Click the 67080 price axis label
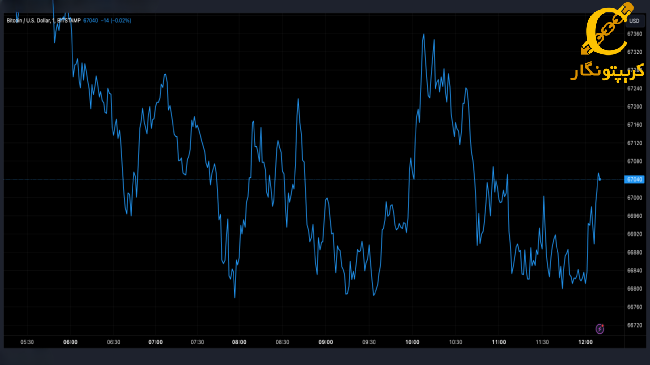This screenshot has width=650, height=365. coord(635,161)
